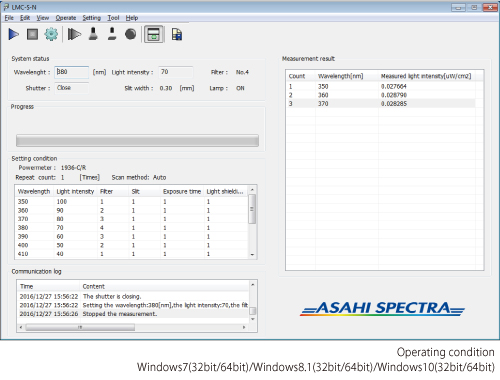This screenshot has width=500, height=380.
Task: Click the communication log scroll-down arrow
Action: (x=253, y=319)
